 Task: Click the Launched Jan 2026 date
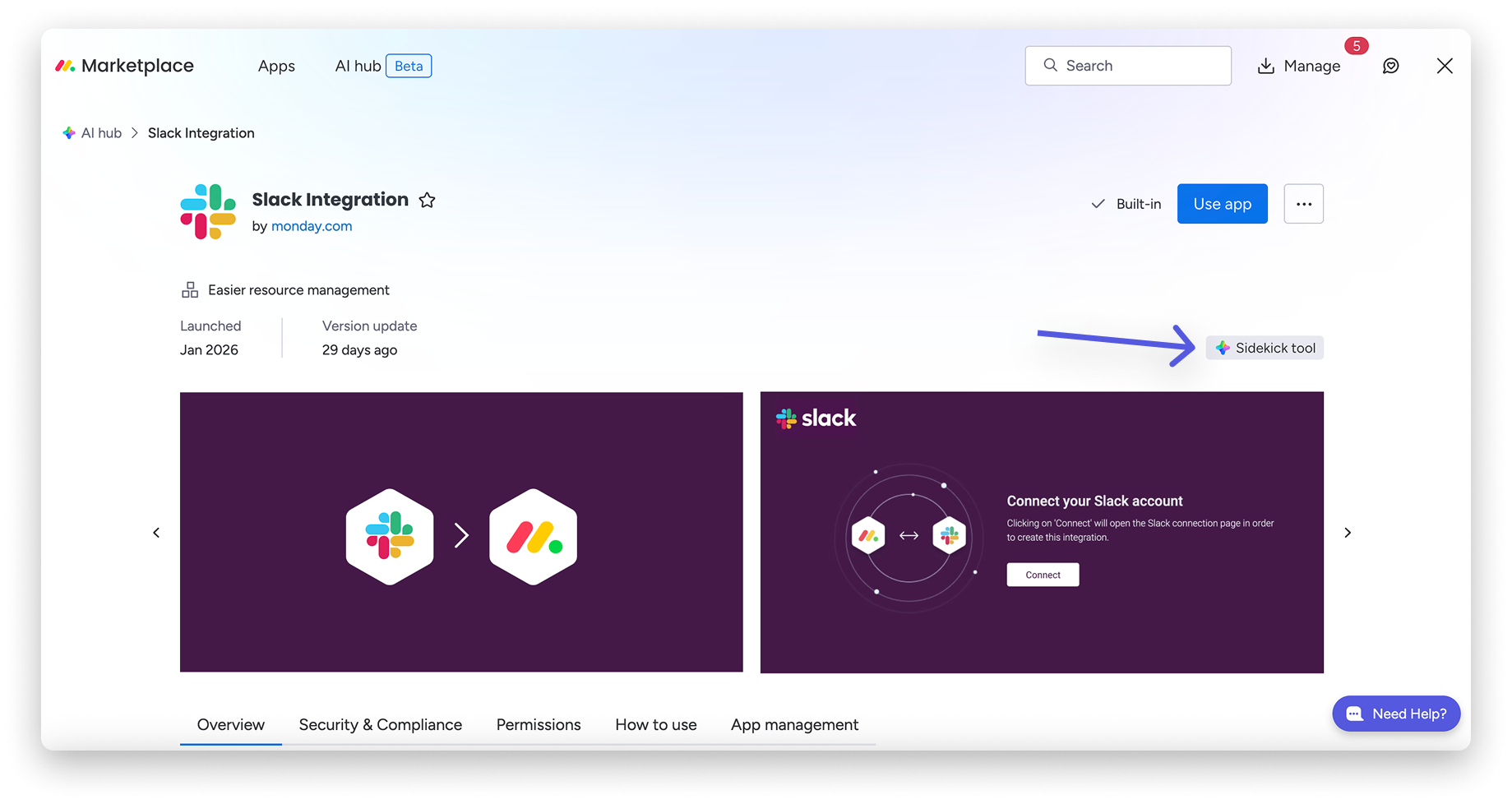click(x=210, y=349)
